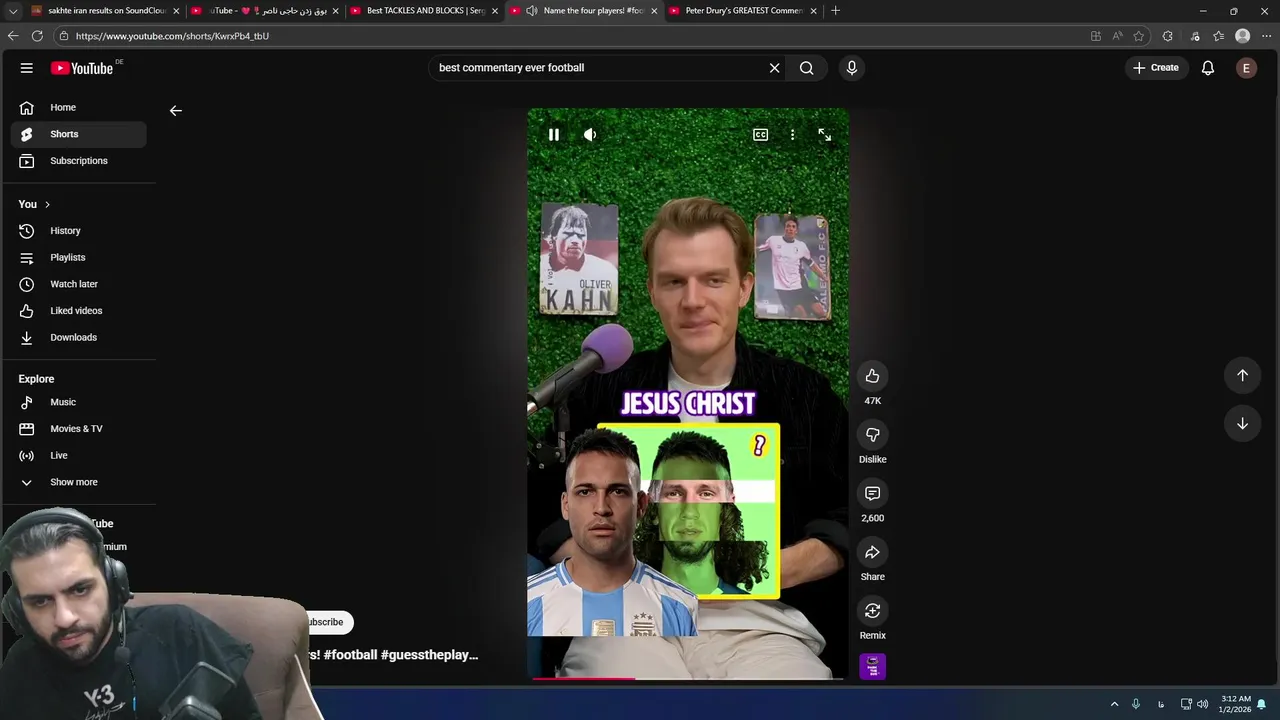Dislike this Short

(873, 435)
